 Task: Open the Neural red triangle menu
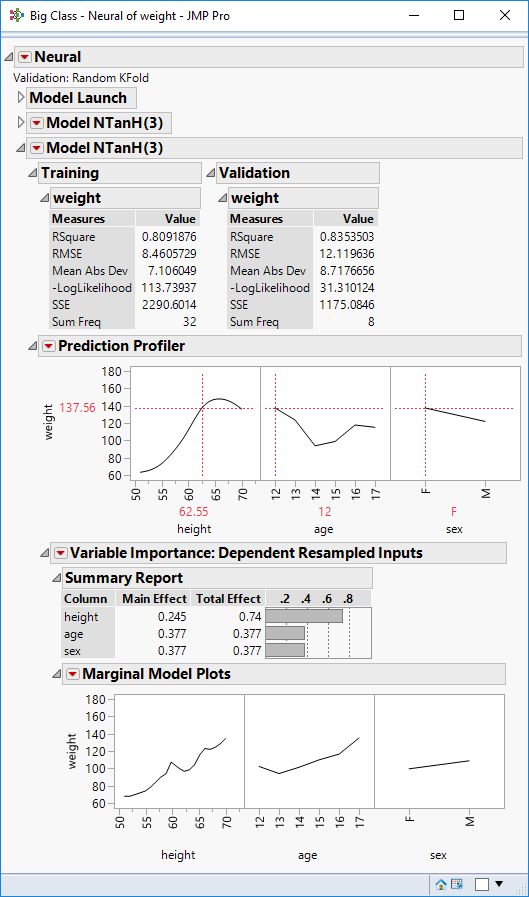click(25, 57)
